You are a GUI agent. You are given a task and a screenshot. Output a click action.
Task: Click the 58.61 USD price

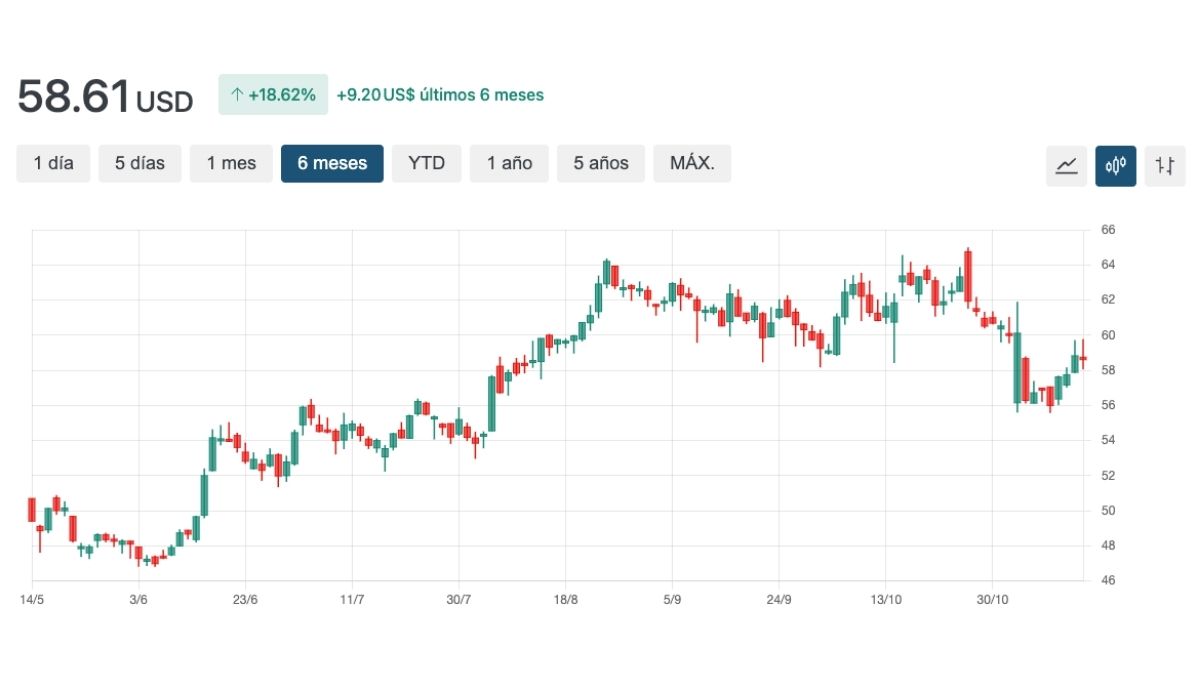105,97
